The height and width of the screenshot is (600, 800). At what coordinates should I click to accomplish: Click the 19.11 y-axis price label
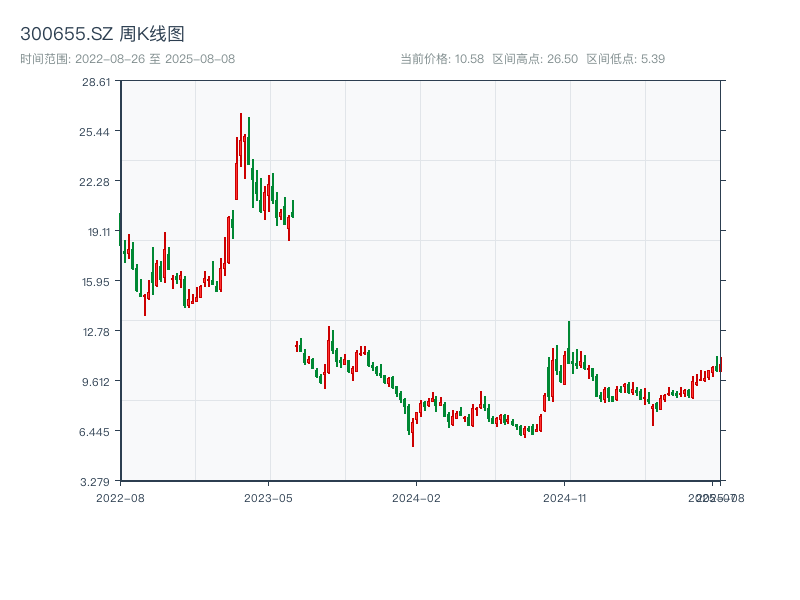click(96, 232)
